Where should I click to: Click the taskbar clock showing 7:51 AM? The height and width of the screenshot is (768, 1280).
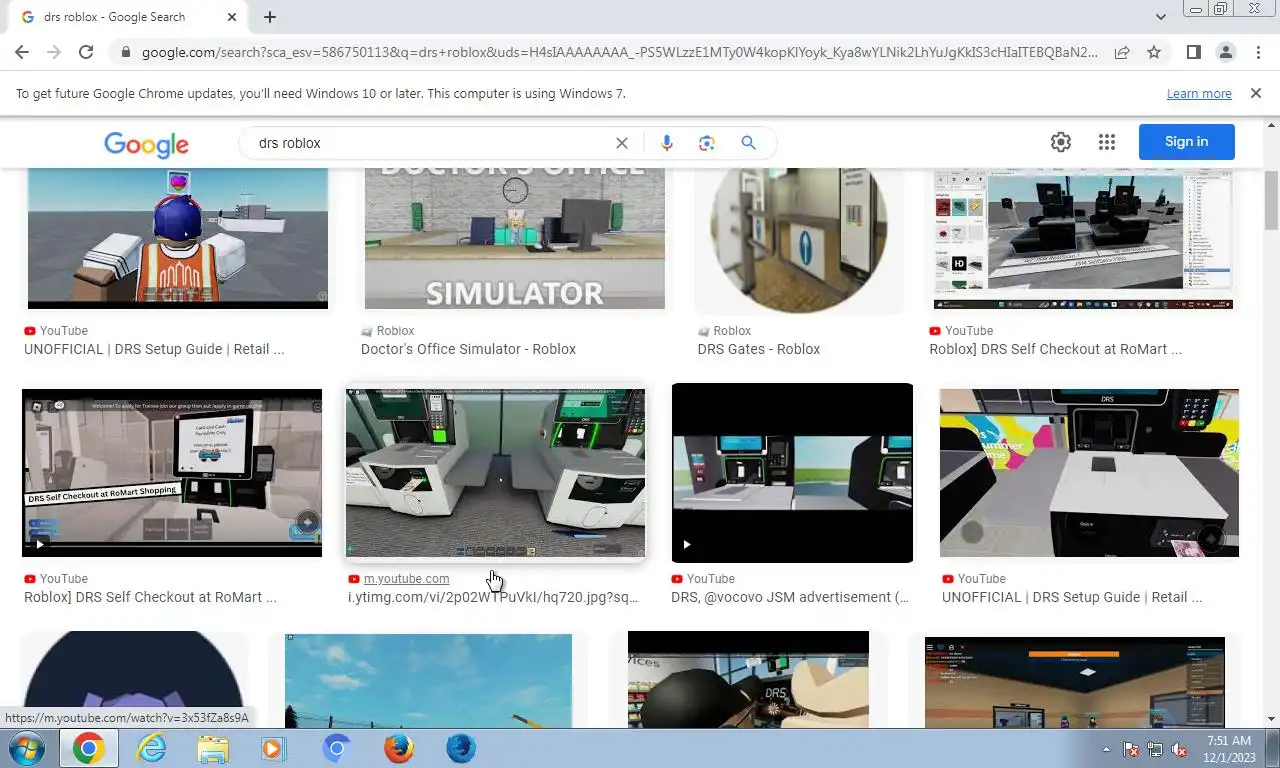coord(1229,749)
